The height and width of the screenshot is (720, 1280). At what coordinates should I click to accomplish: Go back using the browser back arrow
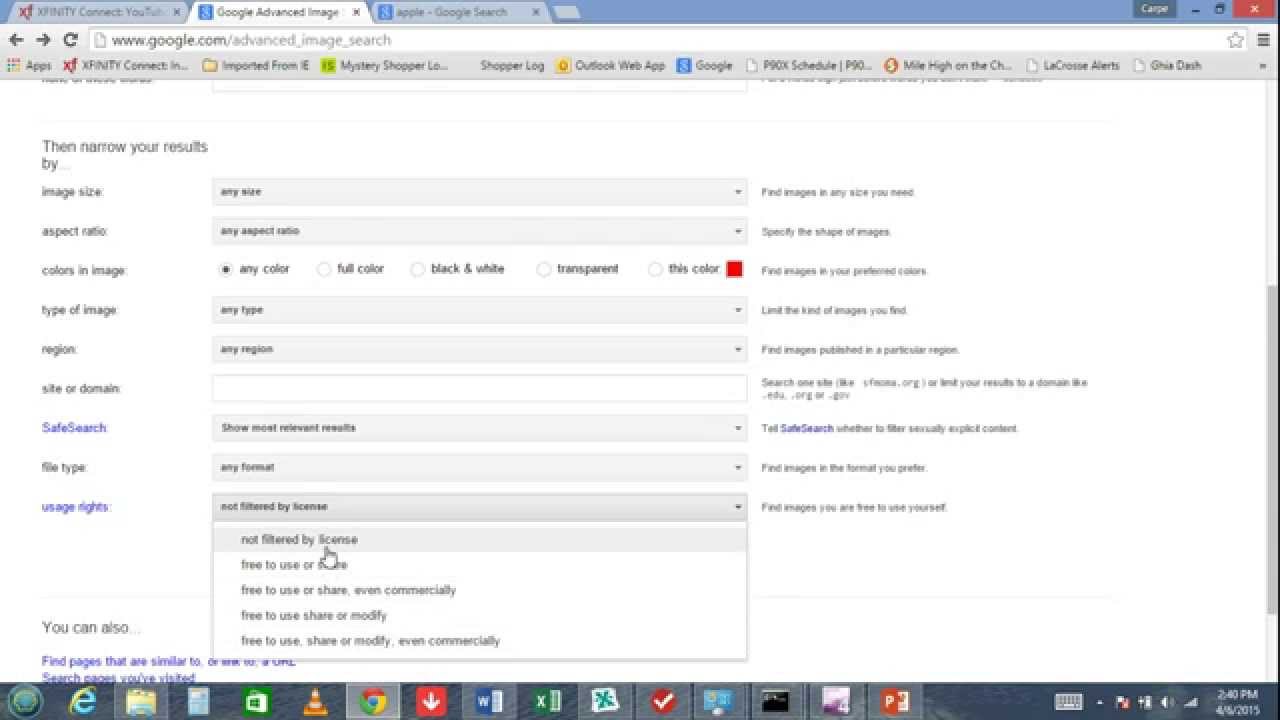coord(16,40)
